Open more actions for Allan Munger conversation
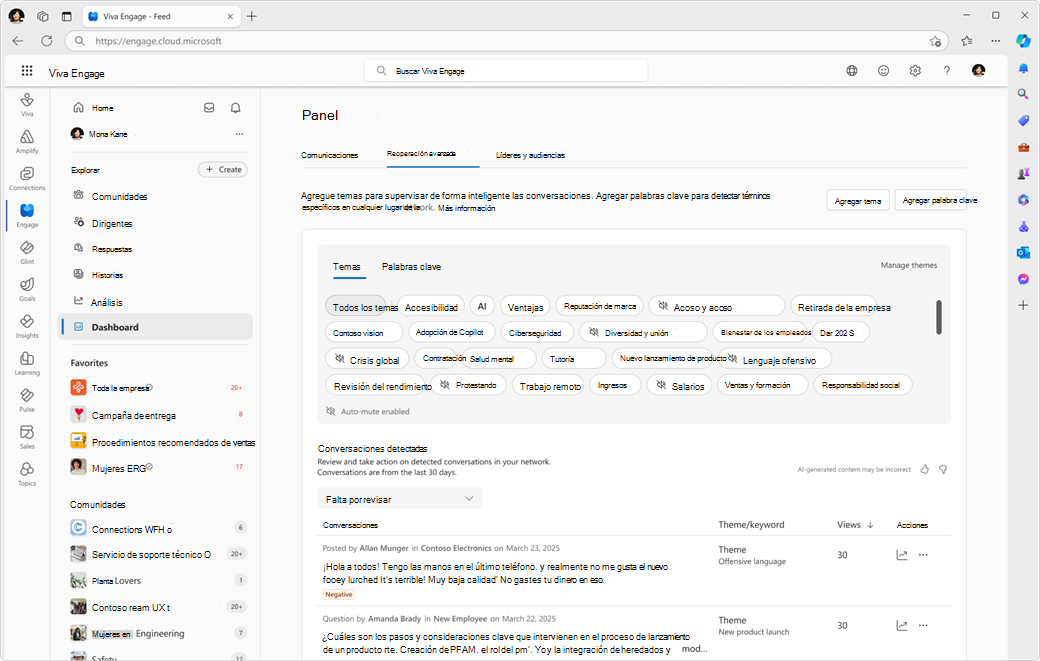Viewport: 1040px width, 661px height. coord(923,555)
